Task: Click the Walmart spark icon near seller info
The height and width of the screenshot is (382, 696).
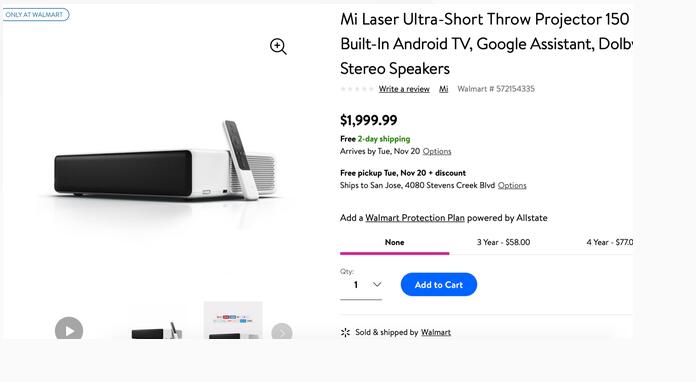Action: pyautogui.click(x=345, y=332)
